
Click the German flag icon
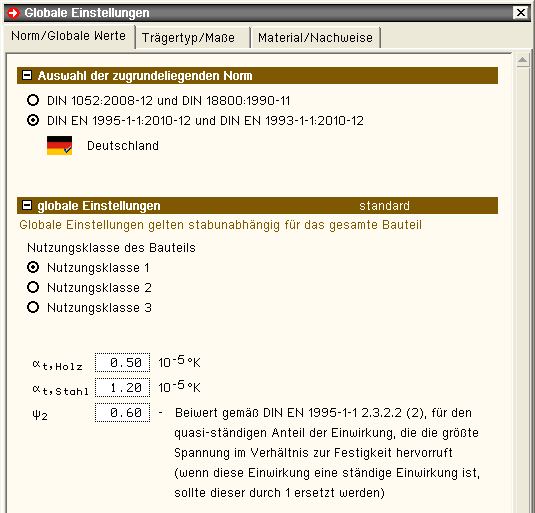click(59, 146)
